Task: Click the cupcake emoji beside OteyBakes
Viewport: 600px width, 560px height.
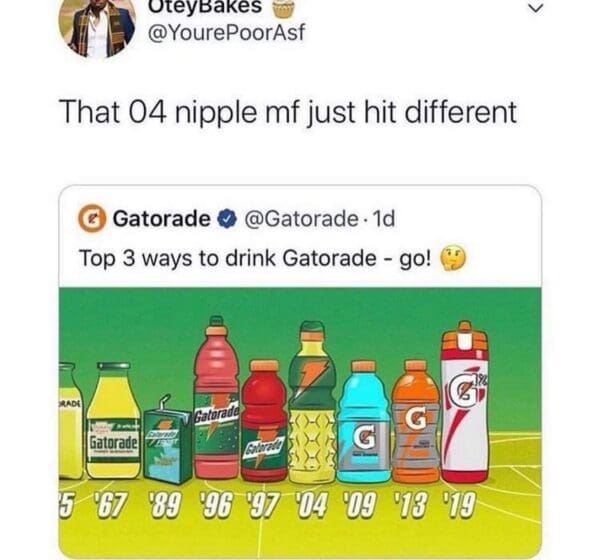Action: (x=284, y=8)
